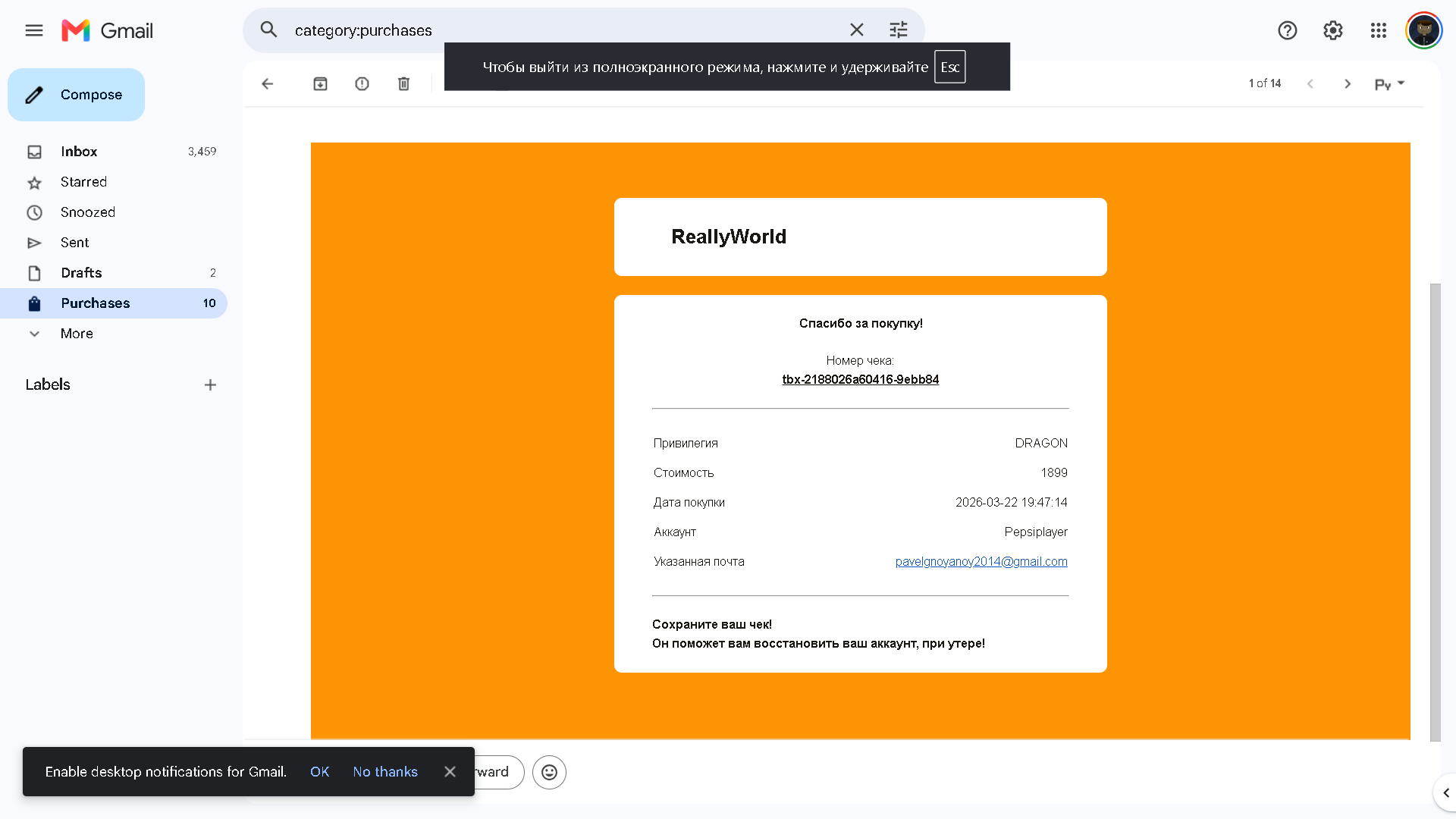Click the DRAGON privilege value
The image size is (1456, 819).
pos(1041,443)
